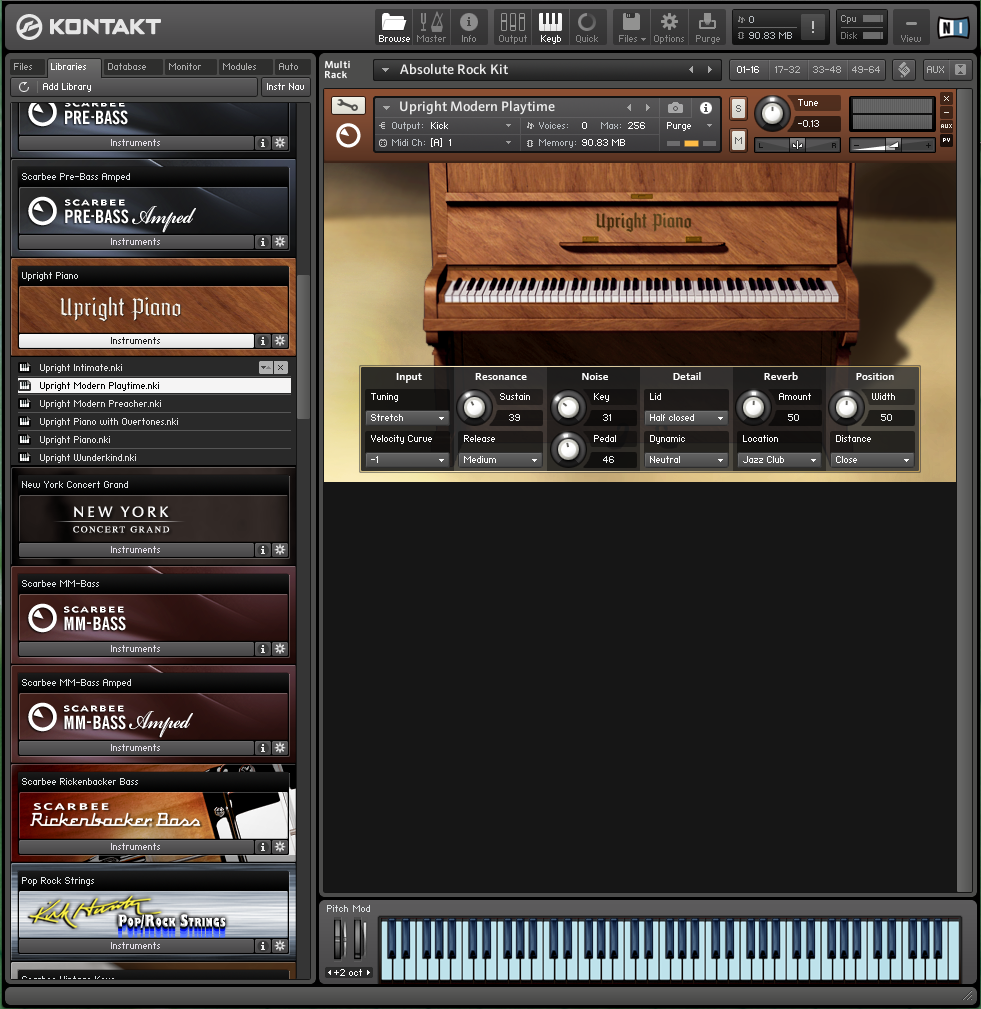Click the Info pane icon
Screen dimensions: 981x1009
pyautogui.click(x=469, y=28)
